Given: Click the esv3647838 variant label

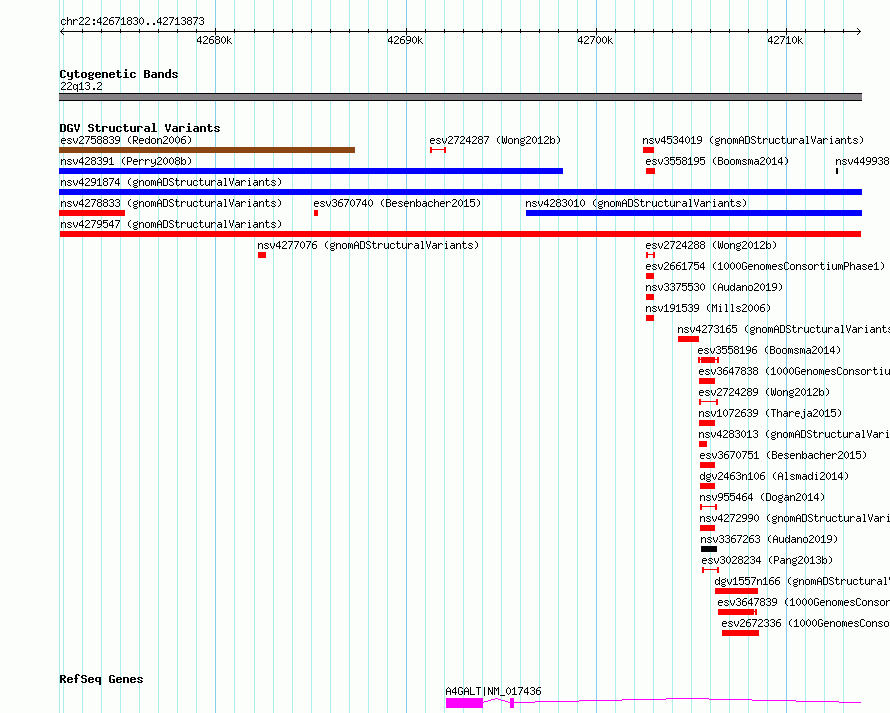Looking at the screenshot, I should click(x=794, y=371).
